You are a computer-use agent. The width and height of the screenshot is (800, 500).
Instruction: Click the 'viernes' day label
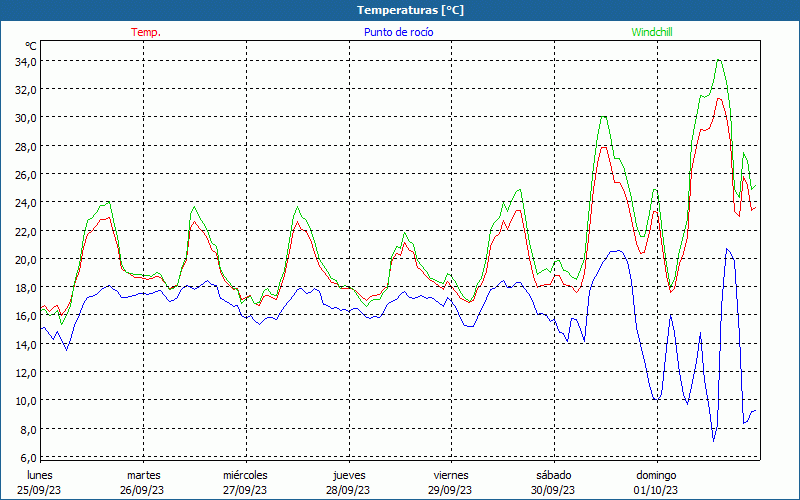[x=451, y=475]
